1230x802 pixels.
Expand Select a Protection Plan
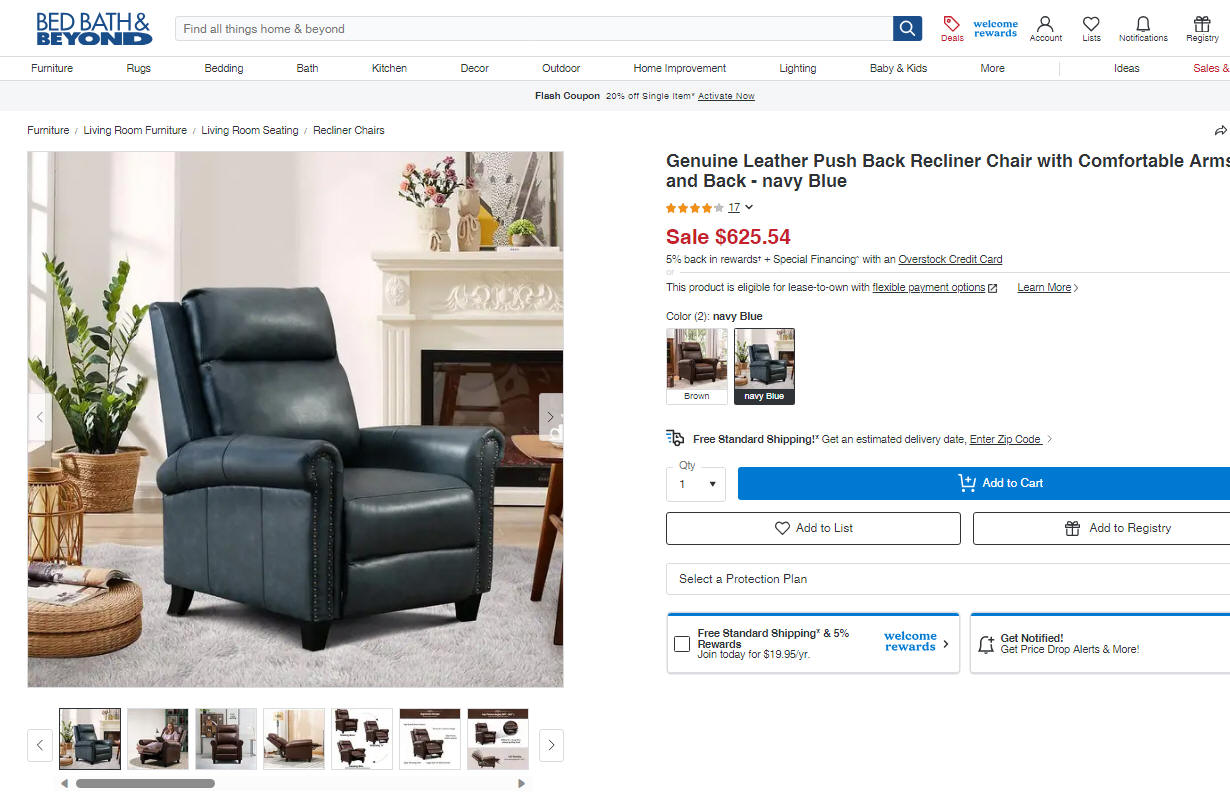tap(948, 579)
